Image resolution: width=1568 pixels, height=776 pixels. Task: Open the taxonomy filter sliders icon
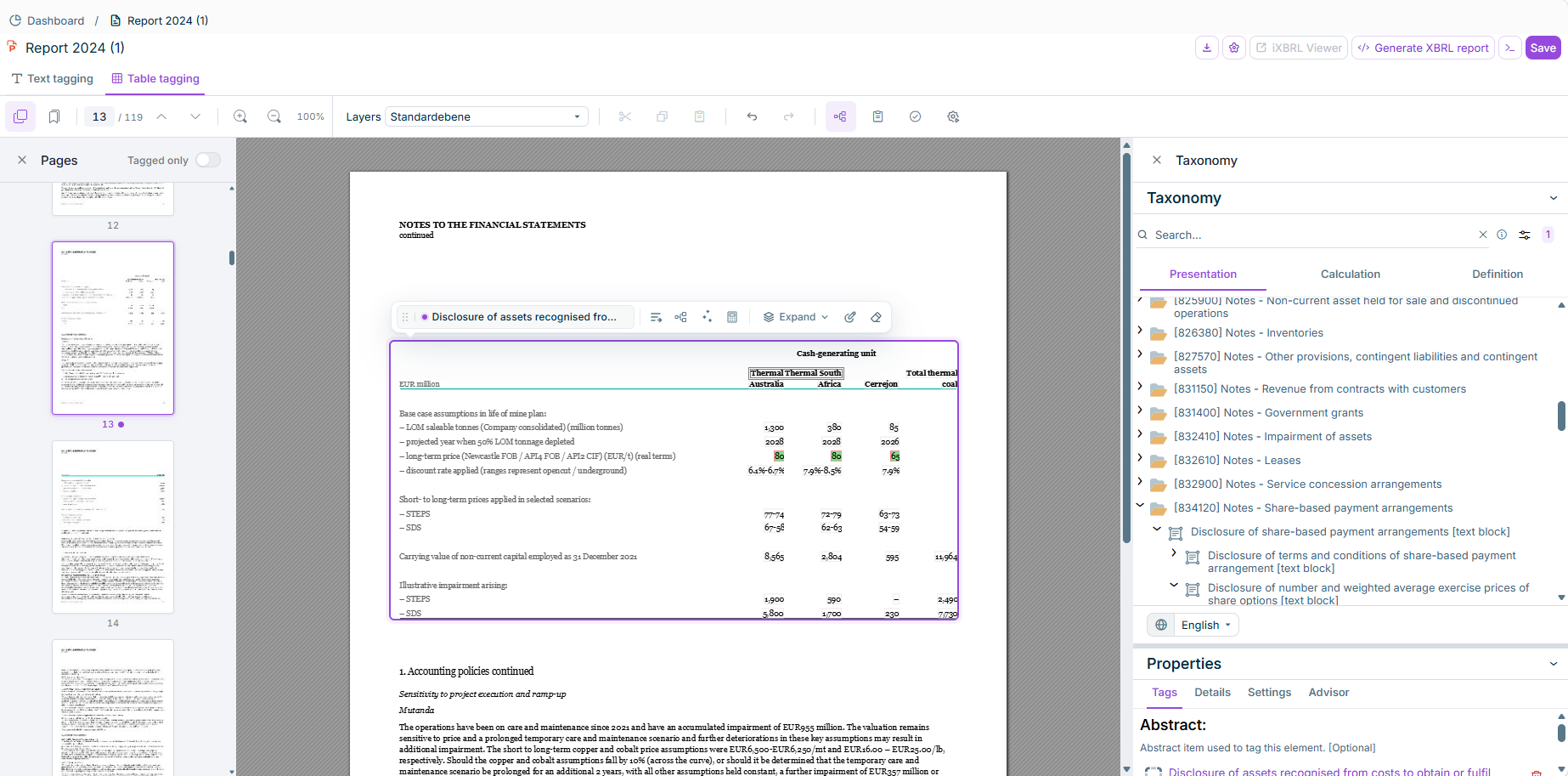(1525, 235)
